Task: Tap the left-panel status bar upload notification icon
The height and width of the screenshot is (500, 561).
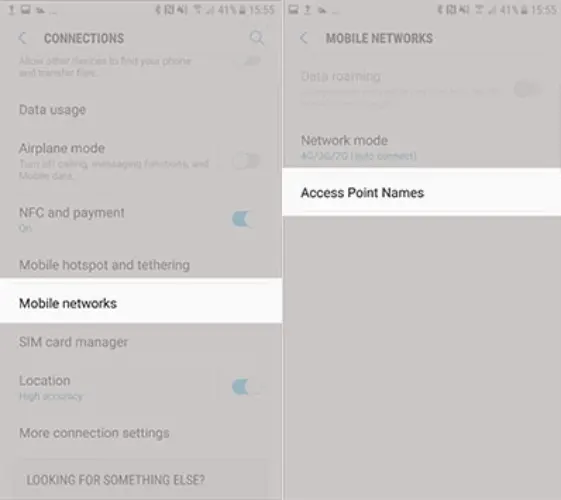Action: 11,10
